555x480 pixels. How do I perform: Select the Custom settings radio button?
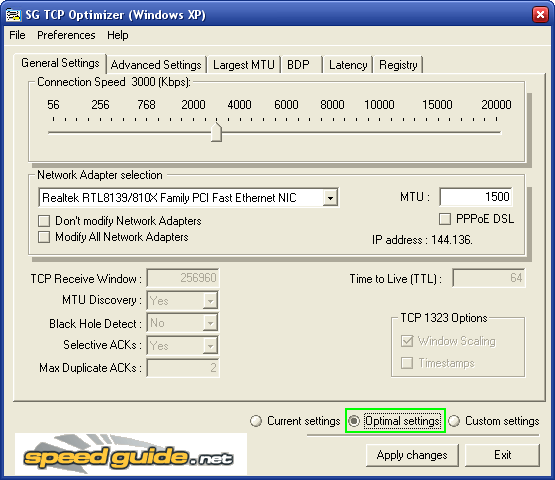[454, 421]
